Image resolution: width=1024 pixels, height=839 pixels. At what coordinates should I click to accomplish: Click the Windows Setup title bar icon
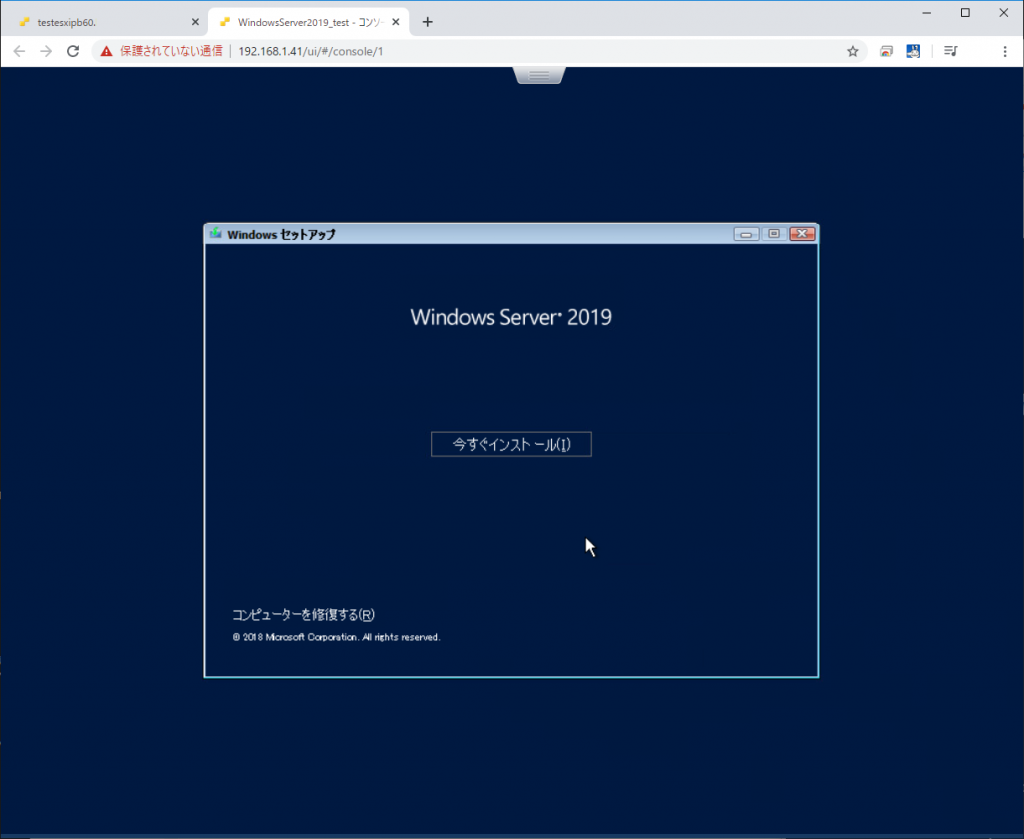(x=216, y=233)
